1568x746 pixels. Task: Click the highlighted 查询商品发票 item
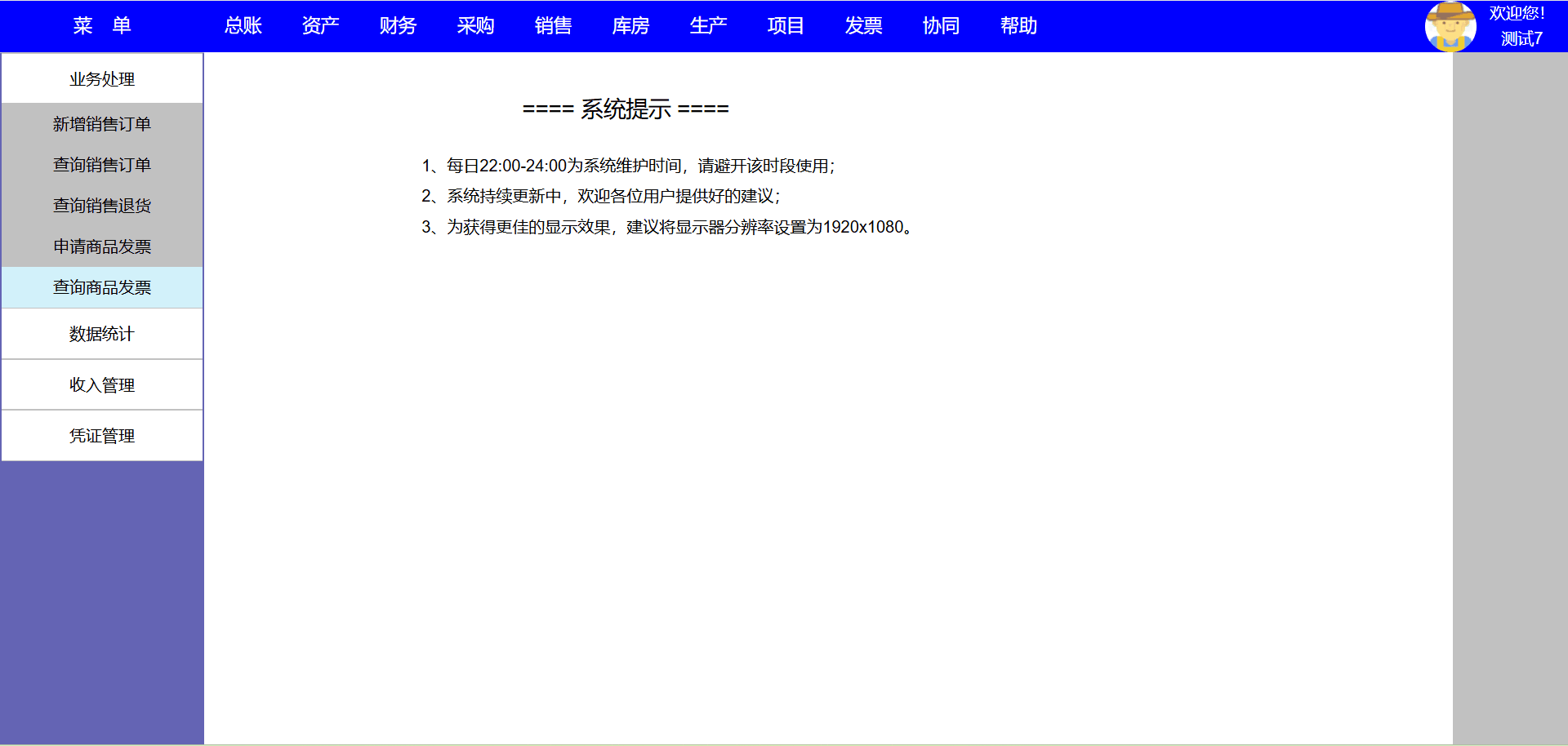(102, 287)
